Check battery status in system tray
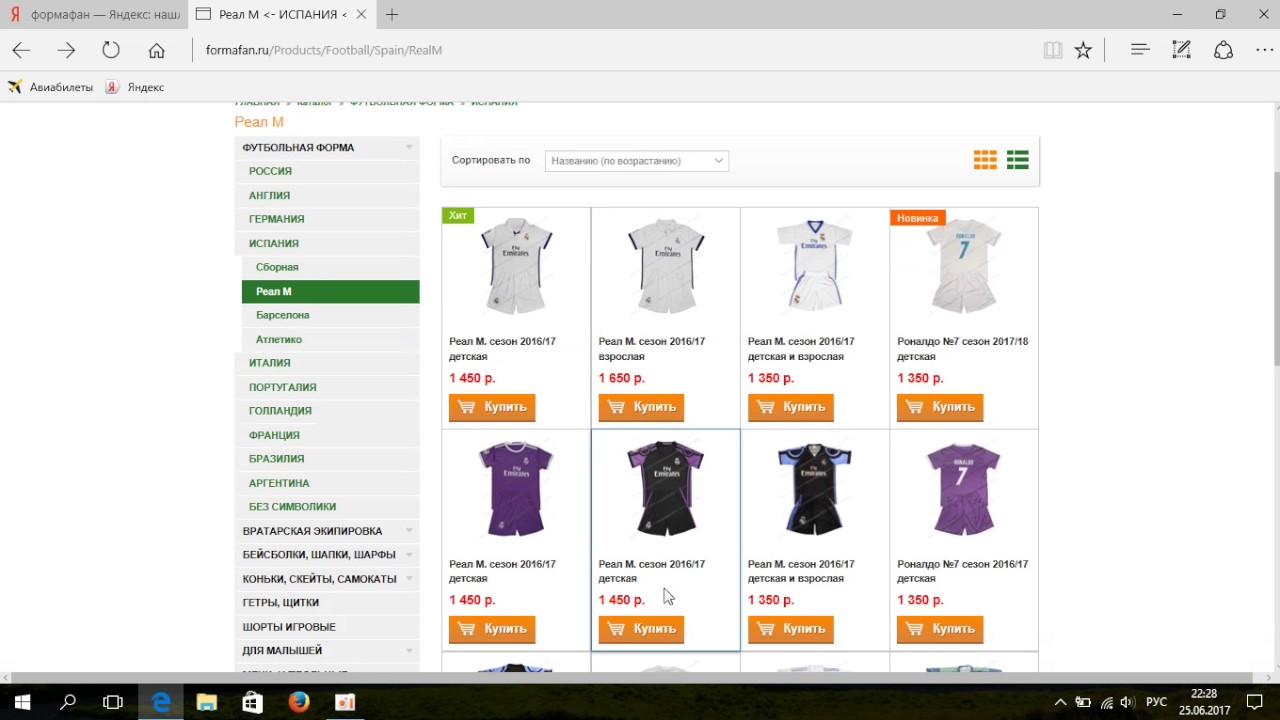The image size is (1280, 720). [1083, 702]
